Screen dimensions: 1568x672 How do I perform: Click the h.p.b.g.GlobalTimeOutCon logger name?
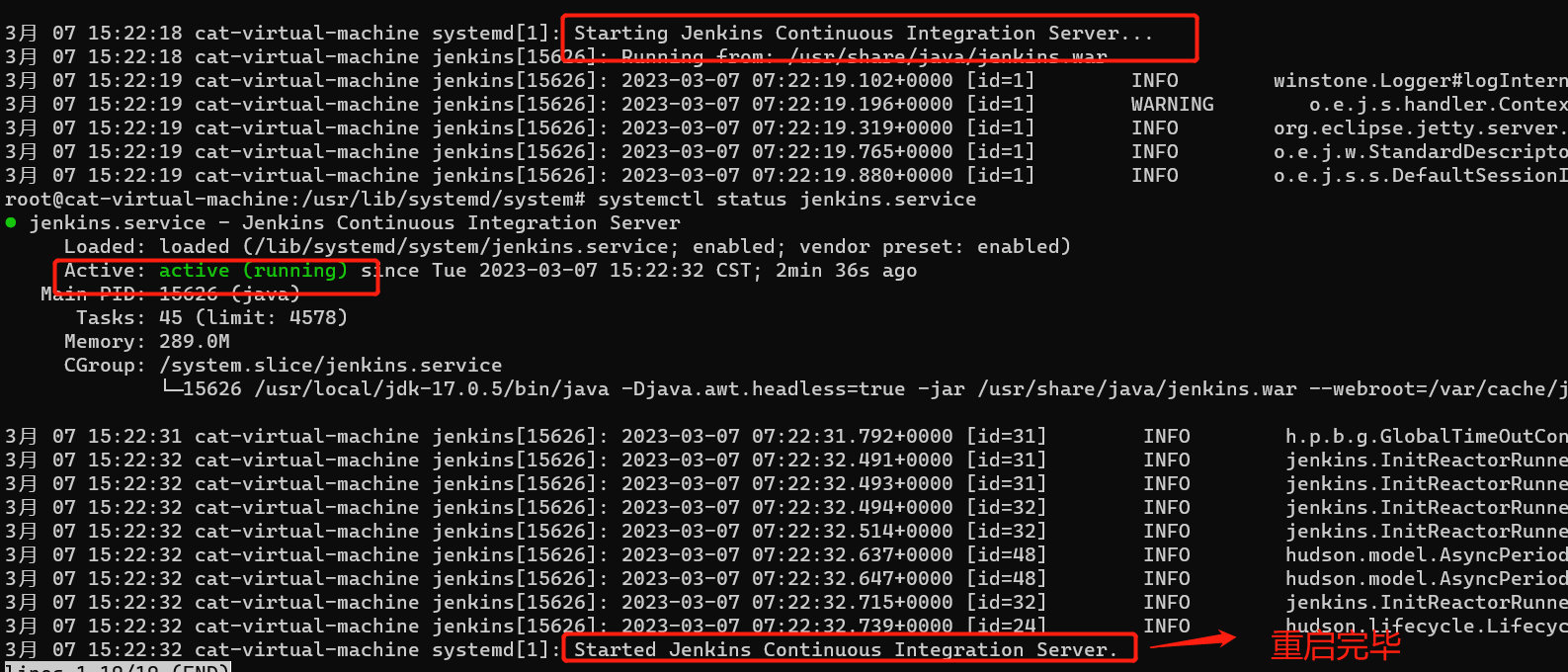click(x=1426, y=437)
